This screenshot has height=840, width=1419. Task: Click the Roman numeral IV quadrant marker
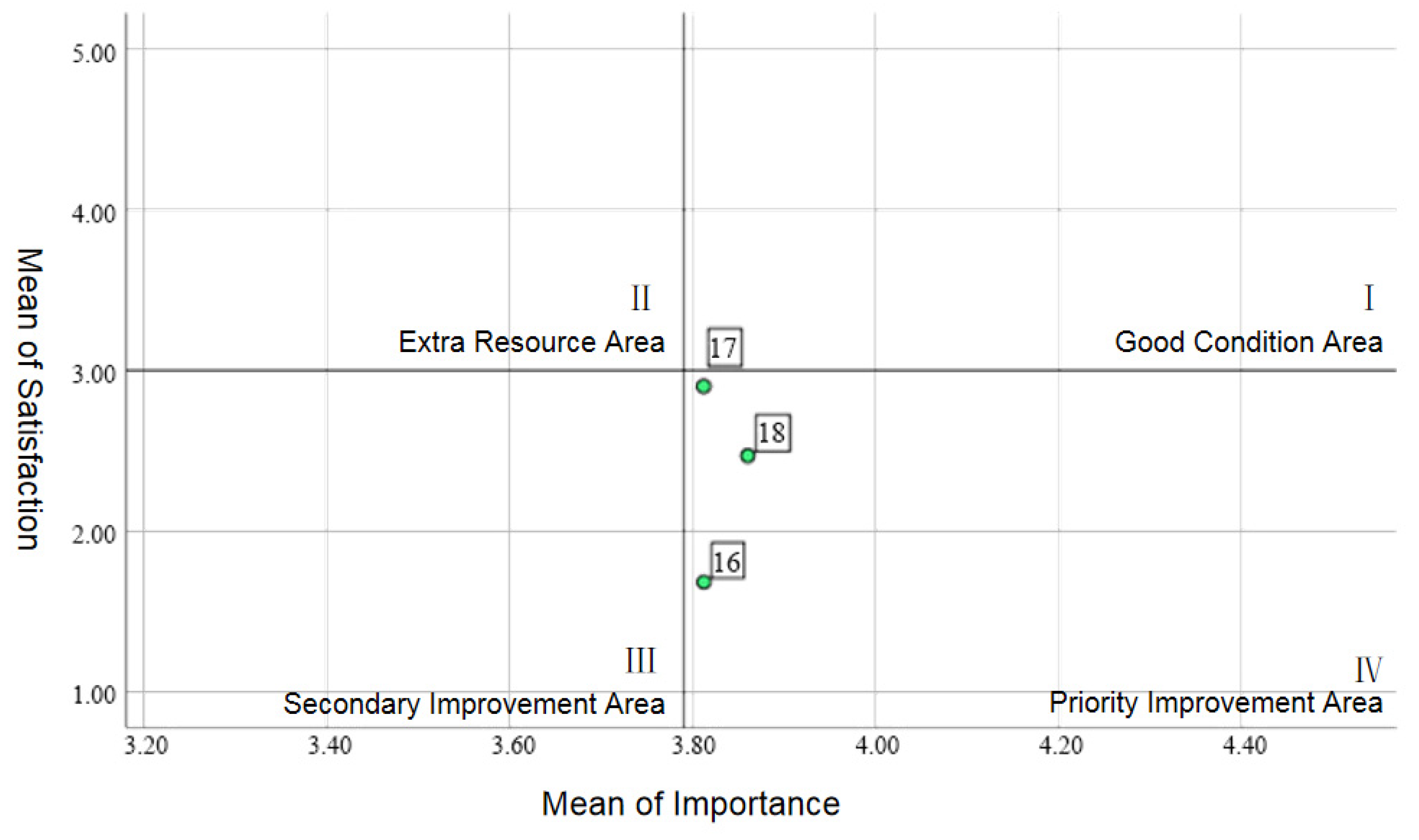point(1368,670)
